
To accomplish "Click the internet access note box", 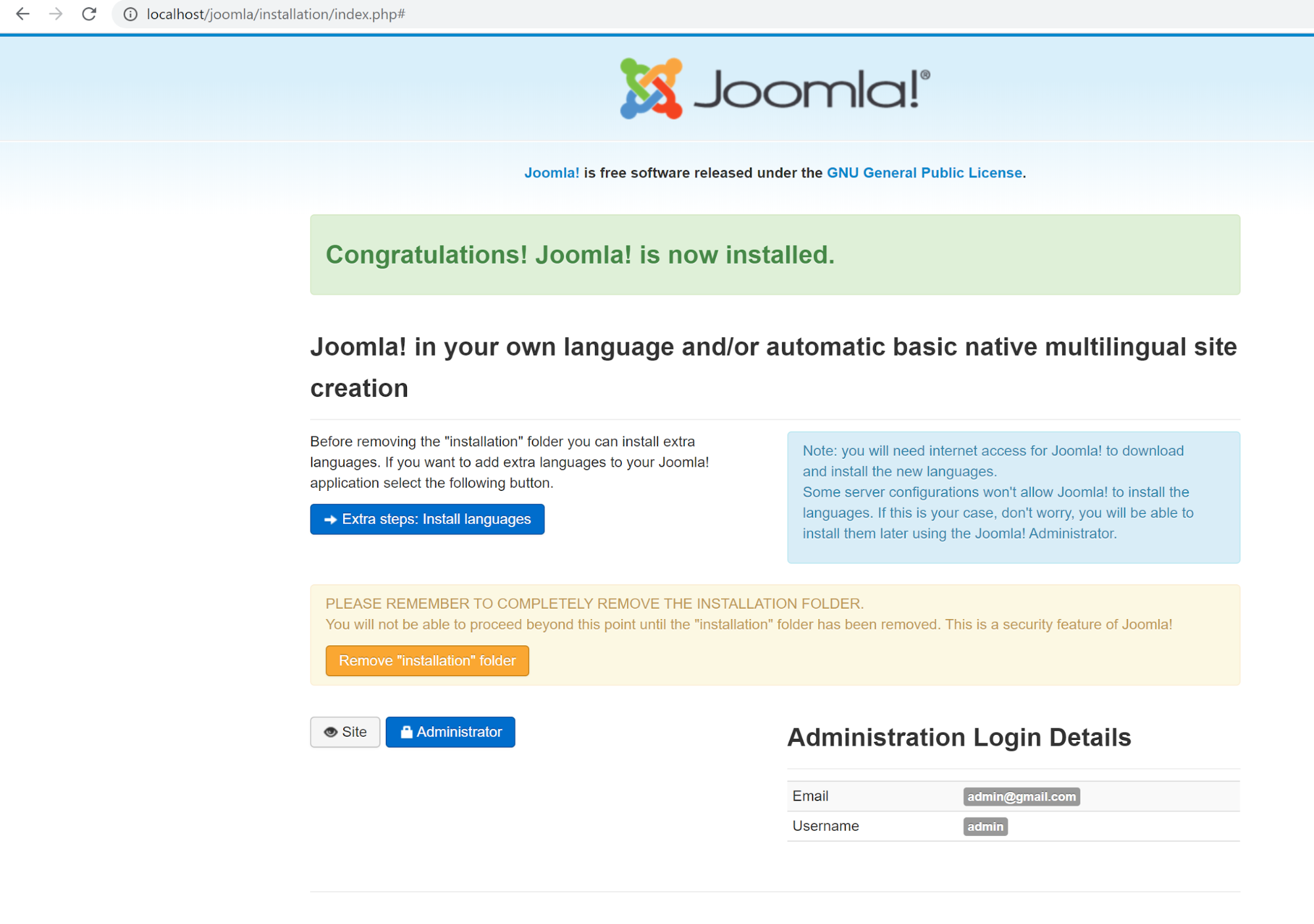I will point(1014,497).
